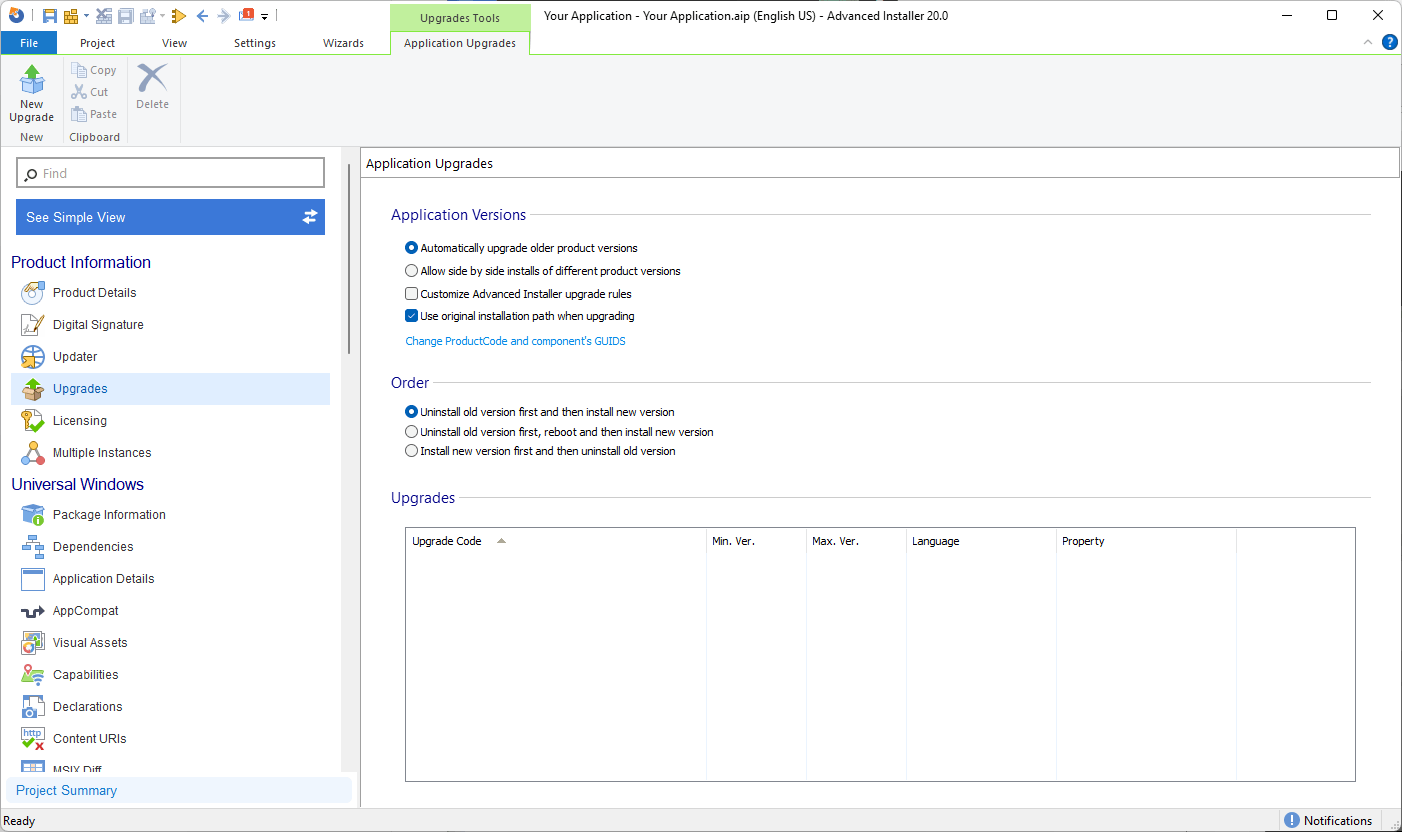Click the Language column header
Screen dimensions: 1402x832
981,541
